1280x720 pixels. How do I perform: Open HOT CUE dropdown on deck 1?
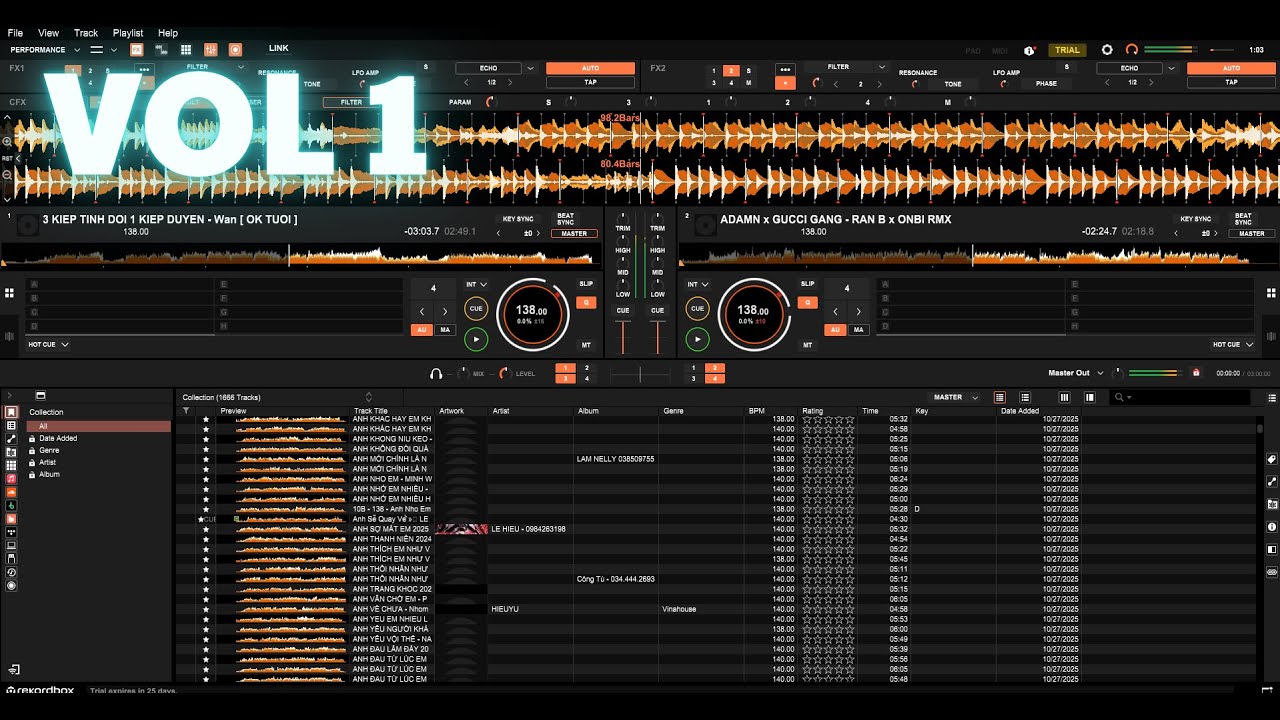tap(48, 344)
